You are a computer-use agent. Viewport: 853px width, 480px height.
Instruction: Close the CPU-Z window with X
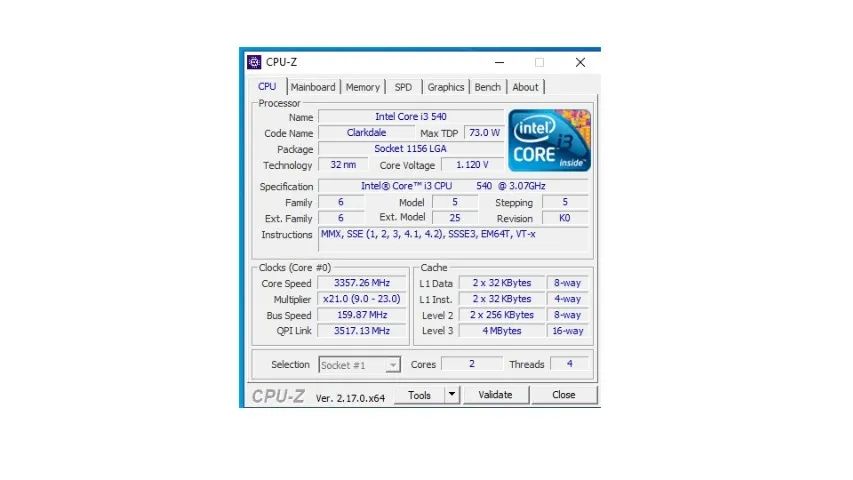[x=580, y=63]
